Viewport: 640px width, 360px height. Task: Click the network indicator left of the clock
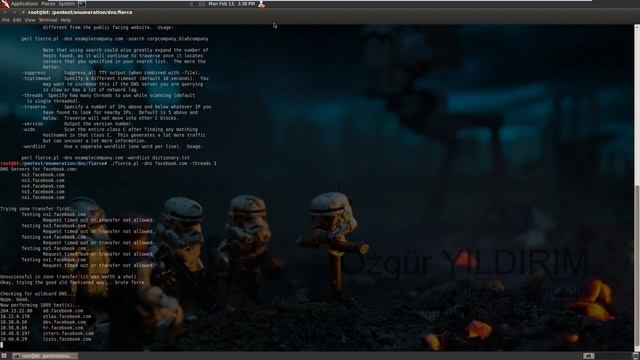(x=202, y=4)
